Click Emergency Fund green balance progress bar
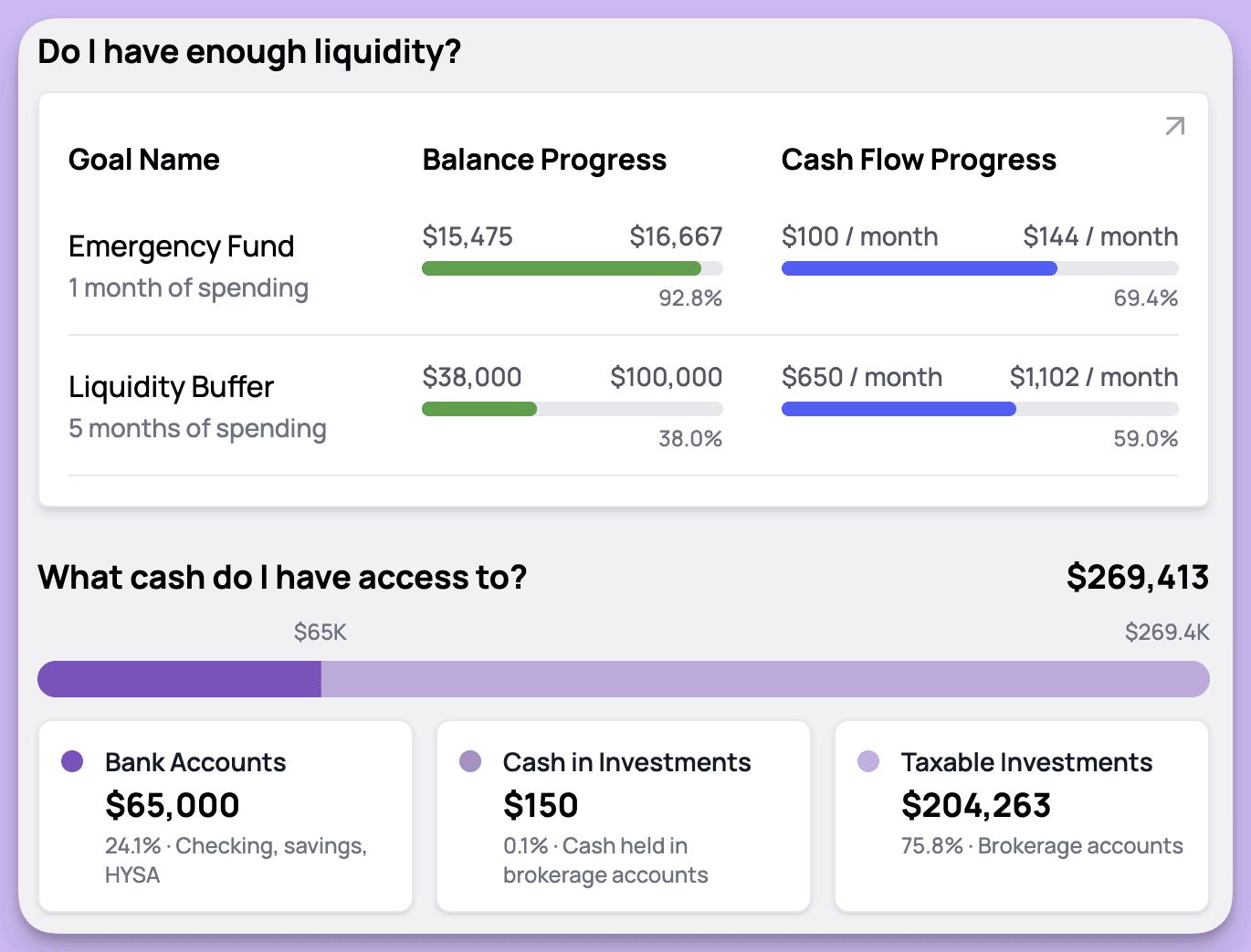 562,268
